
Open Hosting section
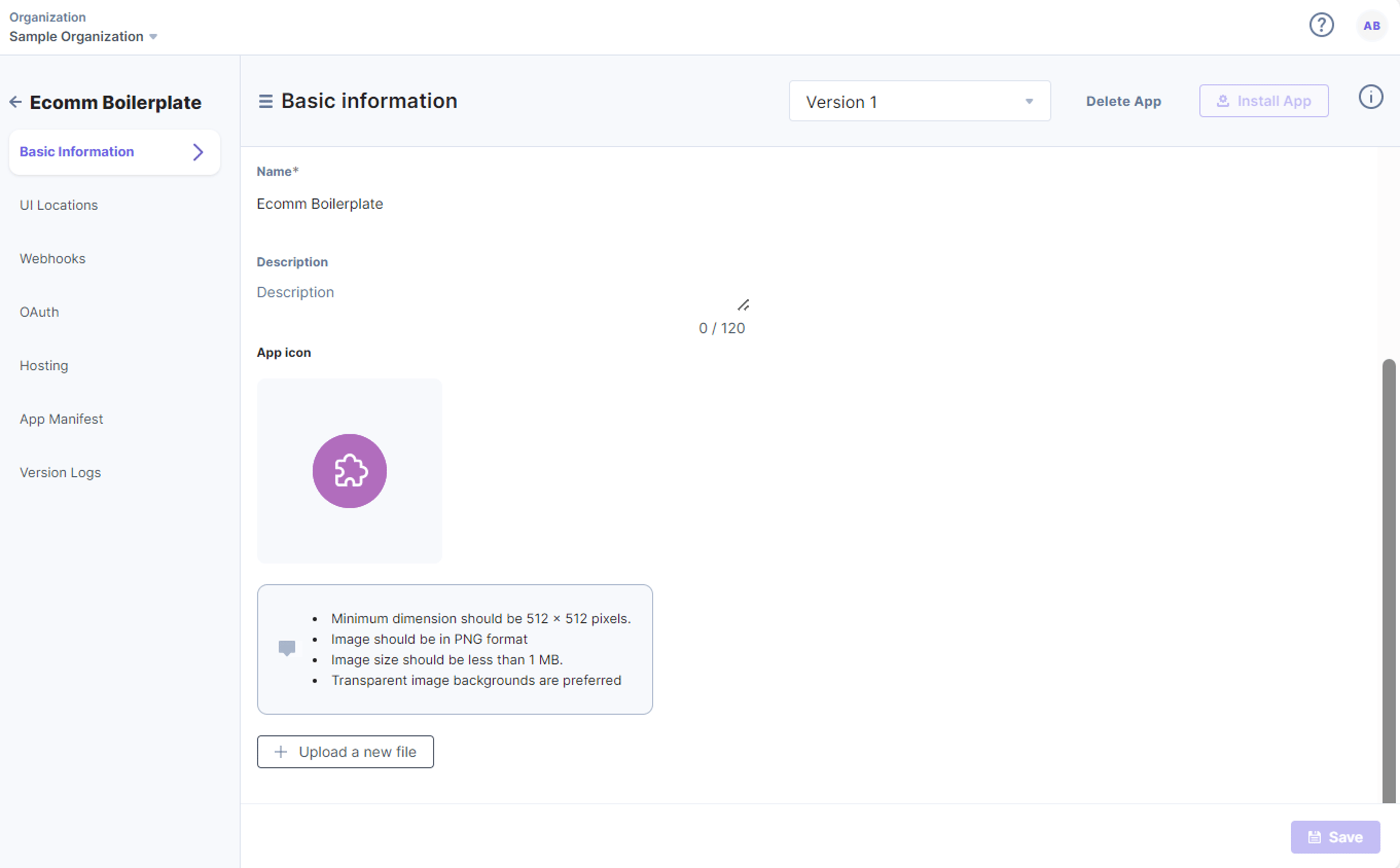point(44,366)
